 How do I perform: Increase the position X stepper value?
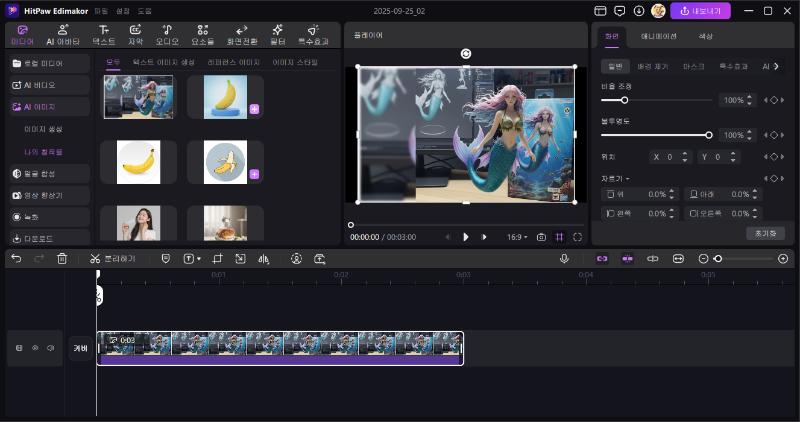[x=685, y=154]
